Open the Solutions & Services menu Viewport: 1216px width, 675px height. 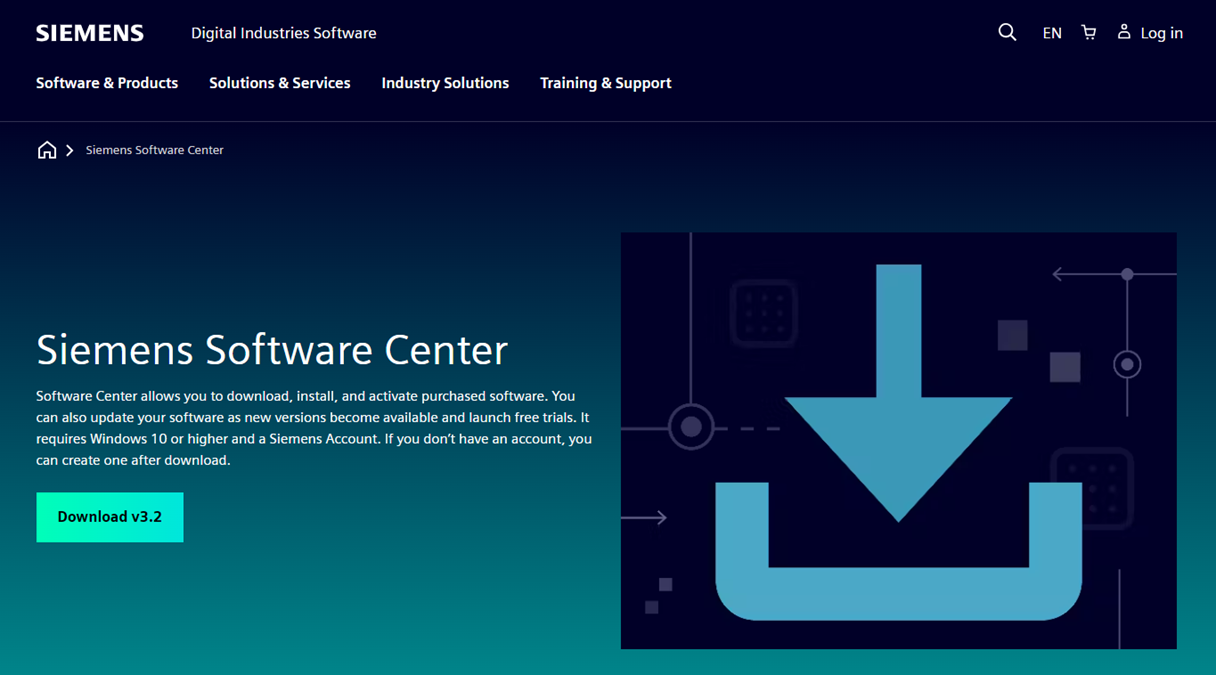coord(279,83)
